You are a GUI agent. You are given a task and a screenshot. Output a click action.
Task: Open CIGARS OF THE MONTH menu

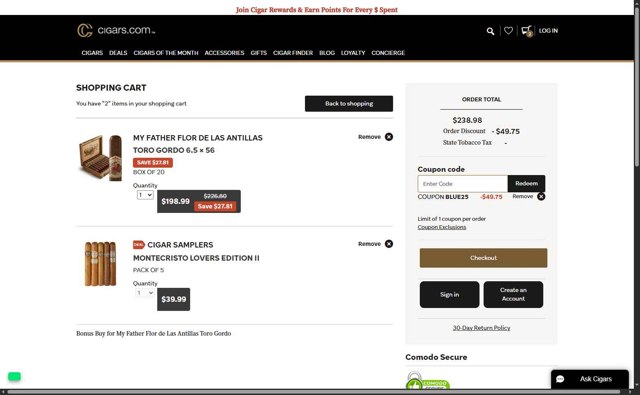pyautogui.click(x=166, y=53)
